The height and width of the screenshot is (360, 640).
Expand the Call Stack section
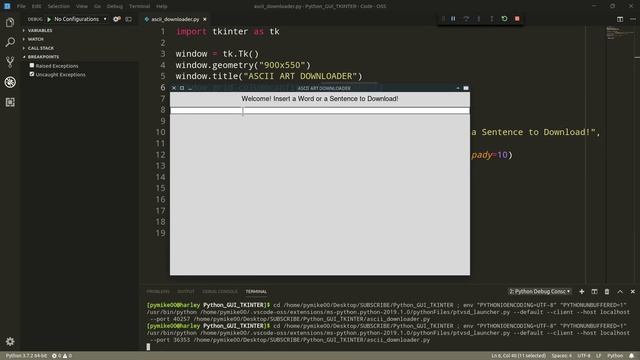[x=40, y=48]
